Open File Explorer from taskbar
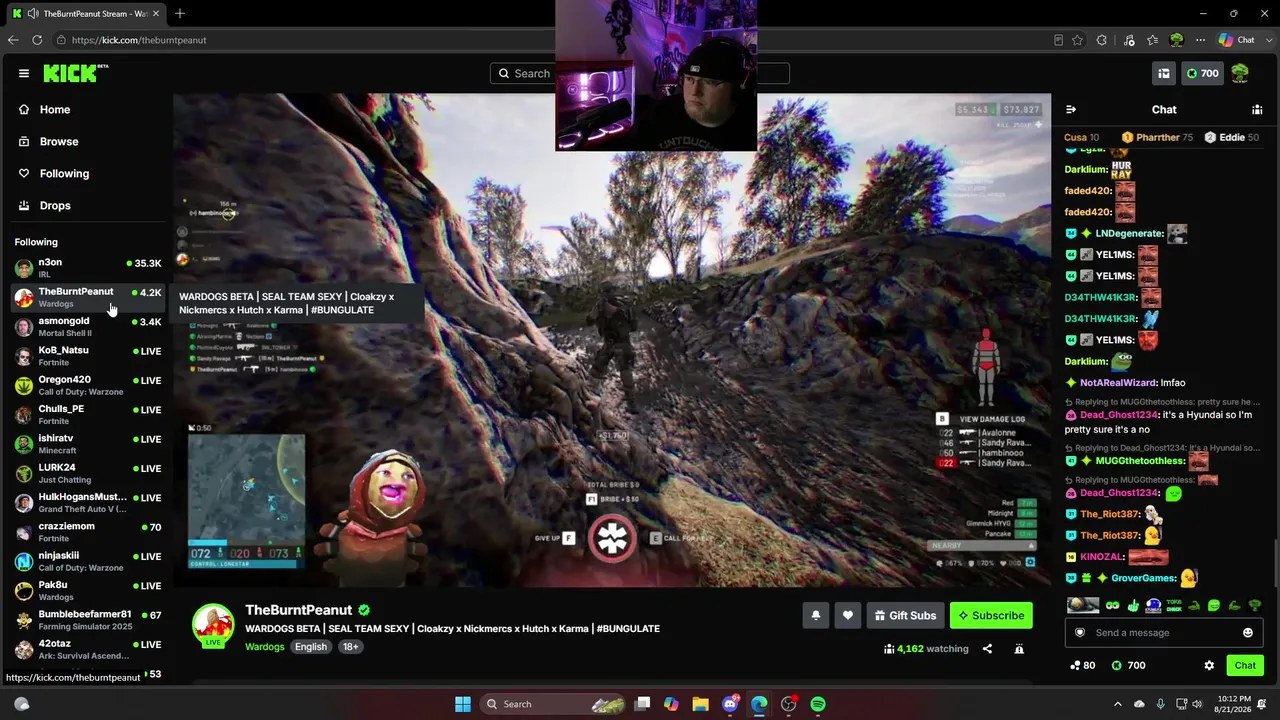Screen dimensions: 1280x720 pyautogui.click(x=700, y=704)
